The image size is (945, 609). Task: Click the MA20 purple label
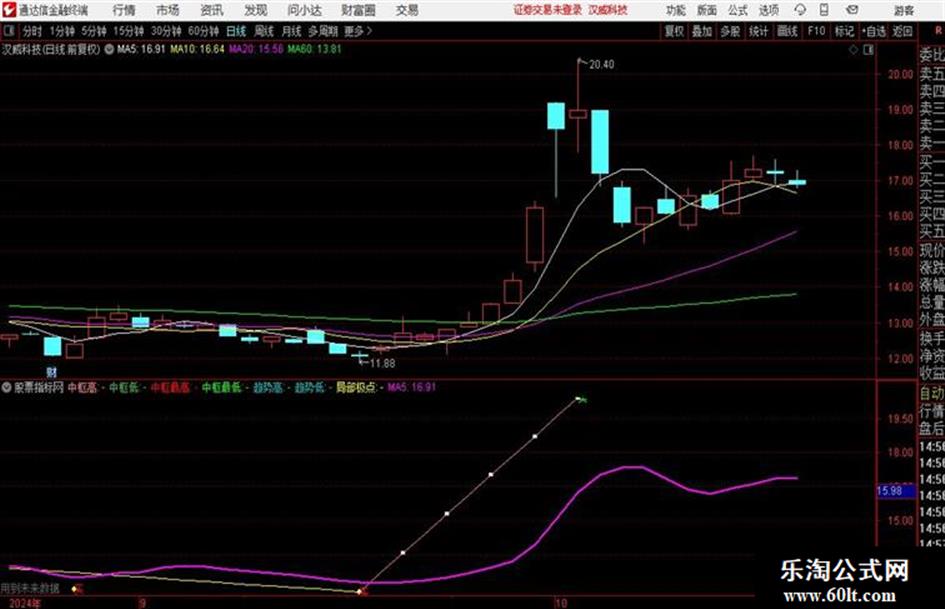pyautogui.click(x=256, y=49)
